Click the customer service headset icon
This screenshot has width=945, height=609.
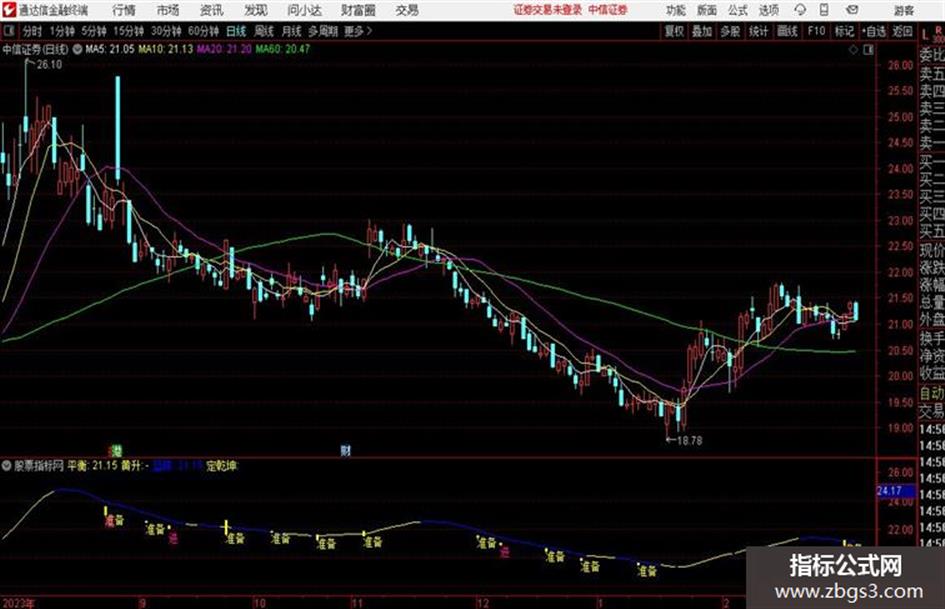click(x=800, y=10)
